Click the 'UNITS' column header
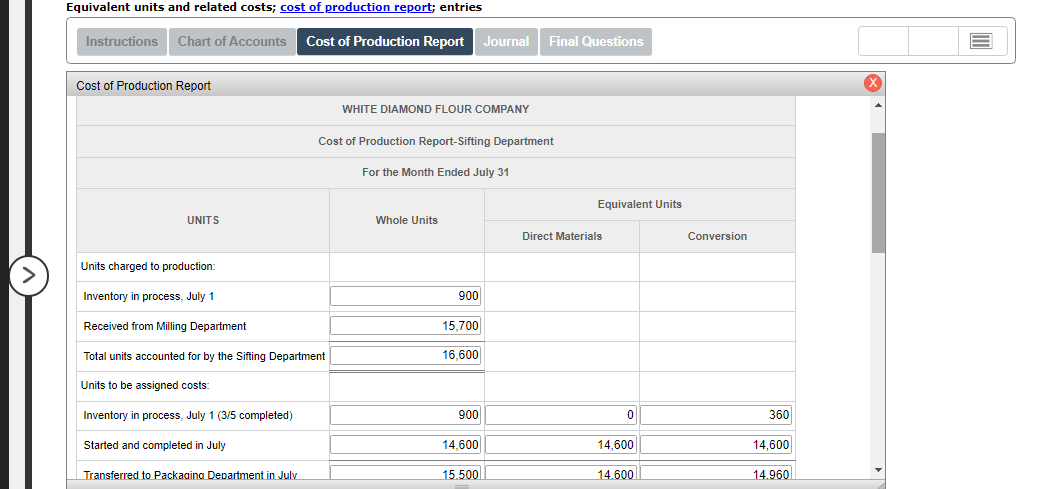Viewport: 1063px width, 489px height. (203, 220)
